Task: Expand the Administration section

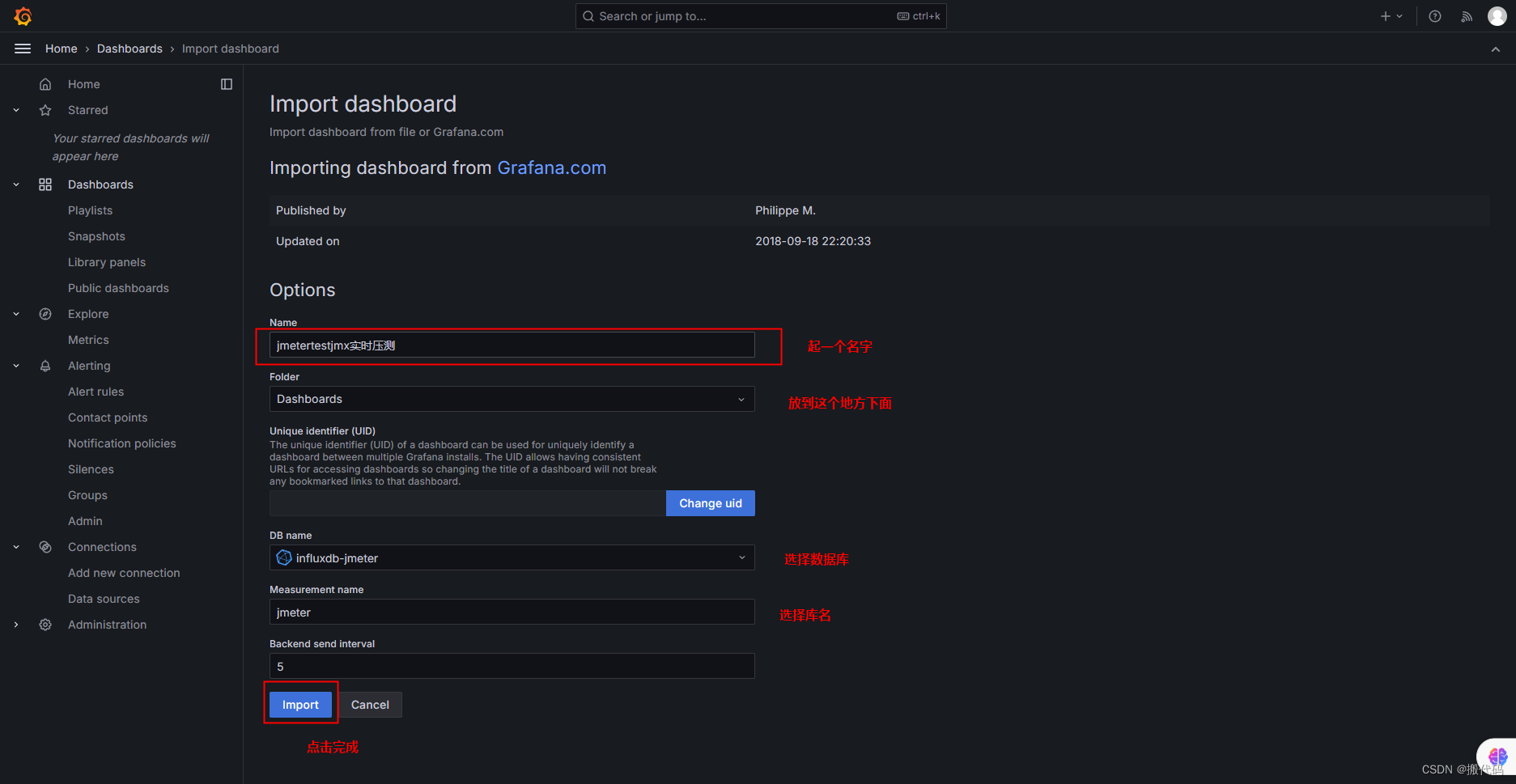Action: (16, 625)
